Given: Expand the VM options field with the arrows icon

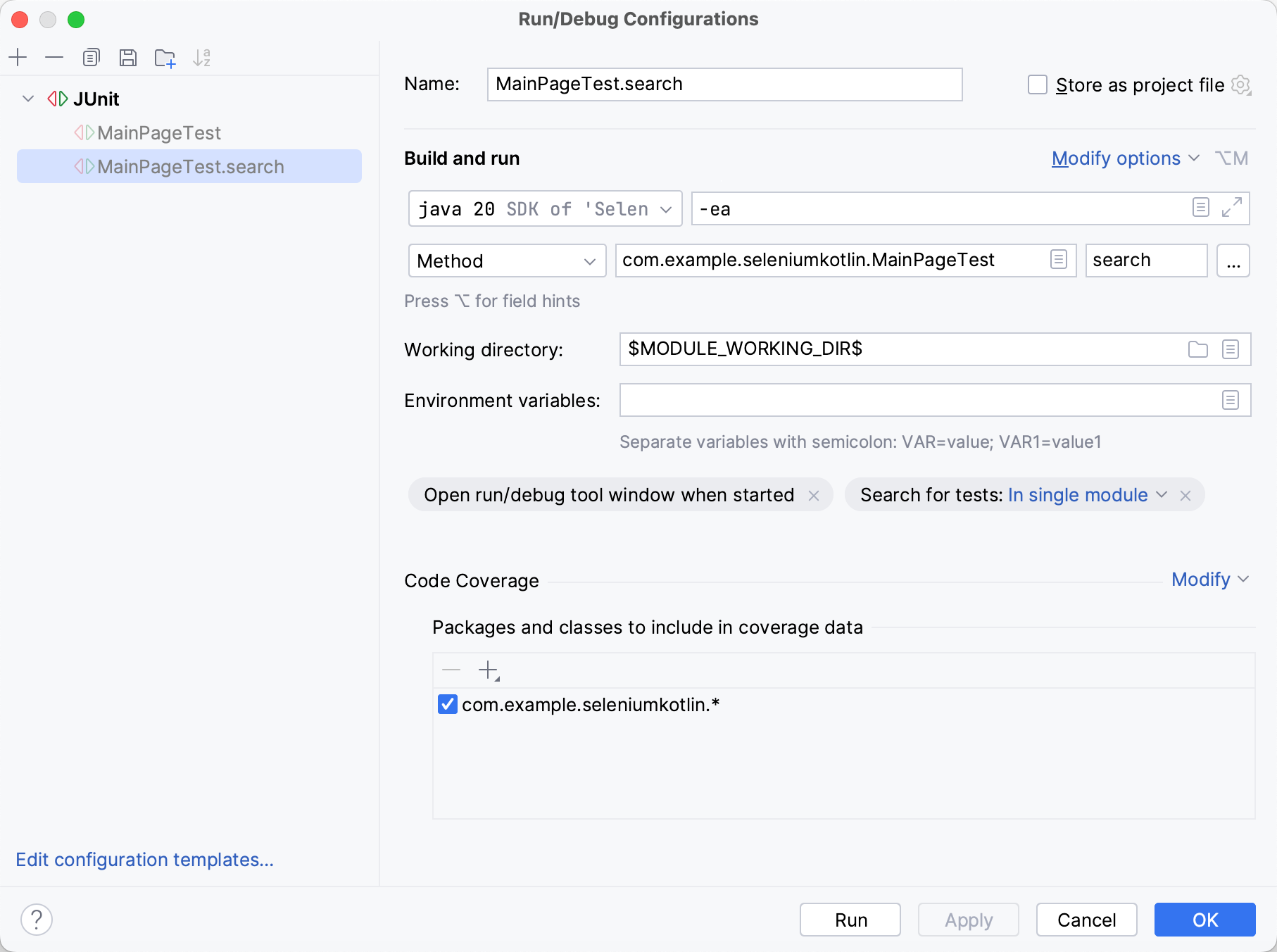Looking at the screenshot, I should (1231, 208).
